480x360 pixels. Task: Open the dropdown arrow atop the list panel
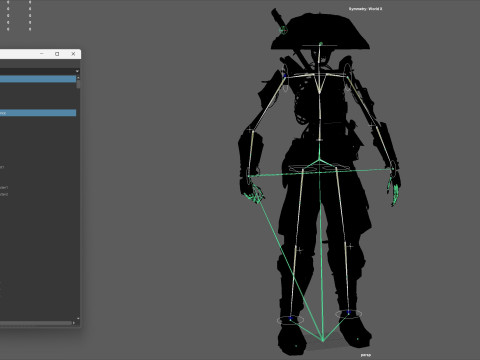coord(77,71)
